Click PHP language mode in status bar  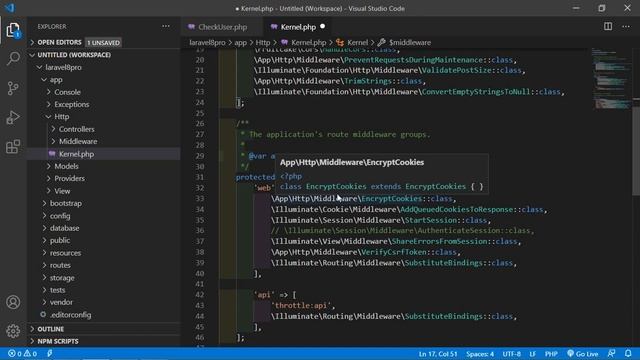click(x=551, y=354)
